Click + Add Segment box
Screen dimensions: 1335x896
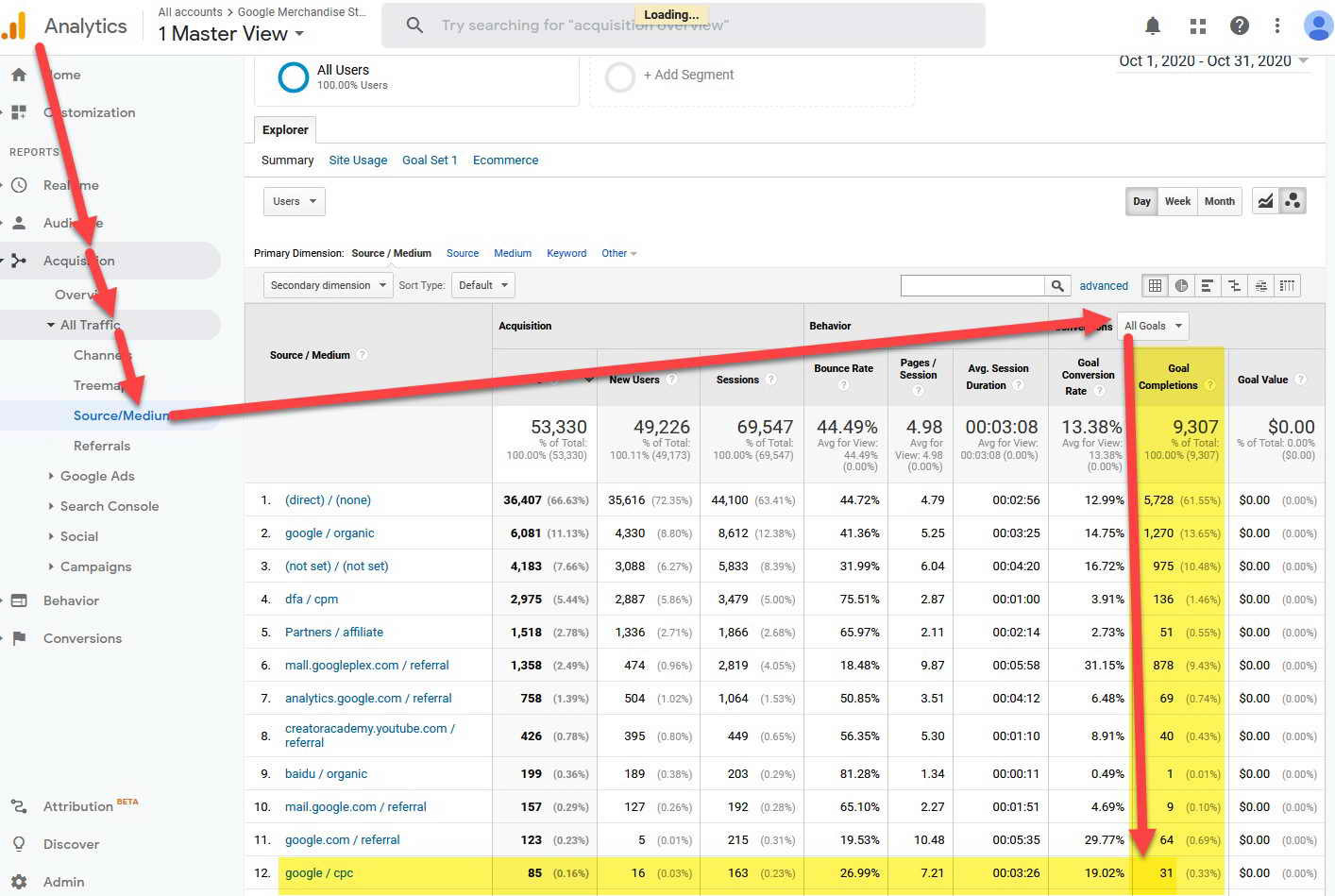752,76
